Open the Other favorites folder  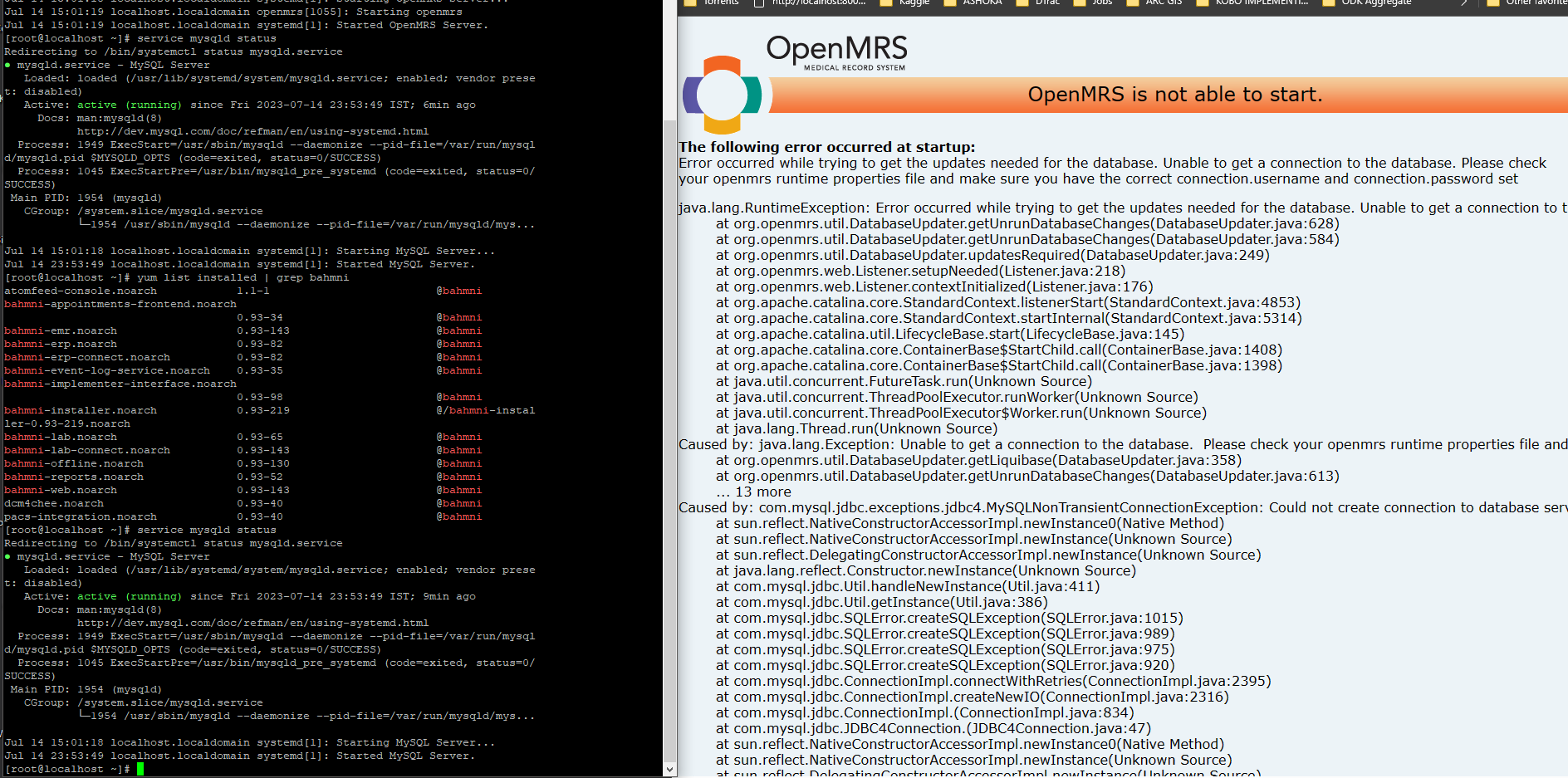tap(1526, 2)
